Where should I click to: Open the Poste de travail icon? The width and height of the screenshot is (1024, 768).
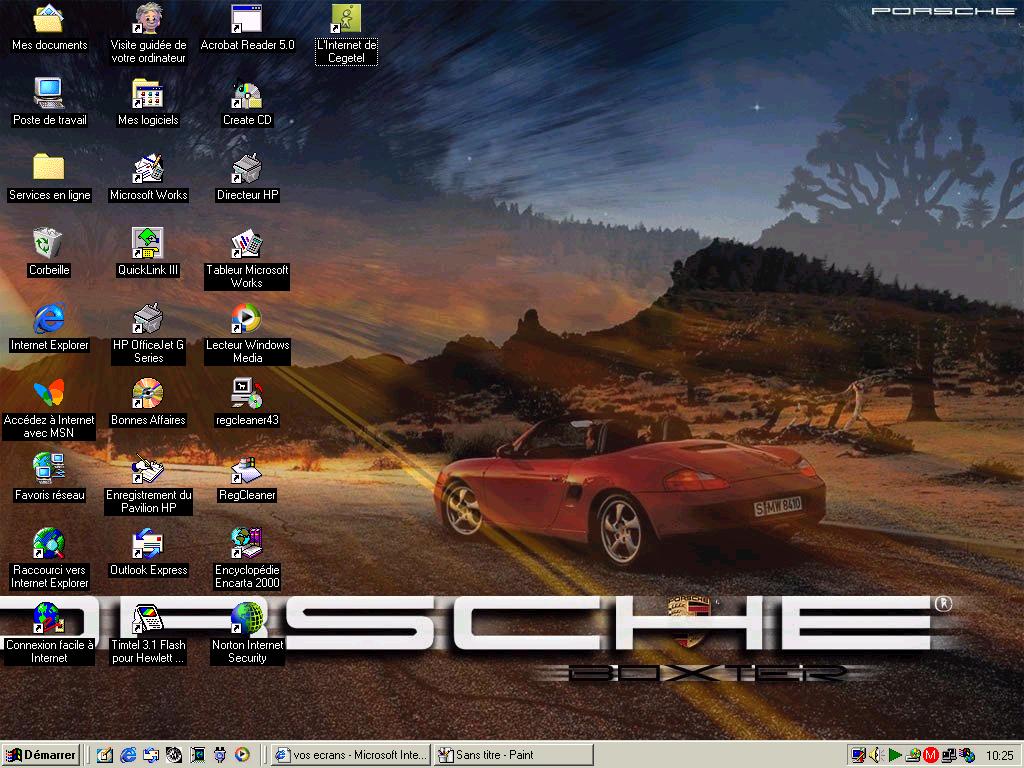pos(48,94)
